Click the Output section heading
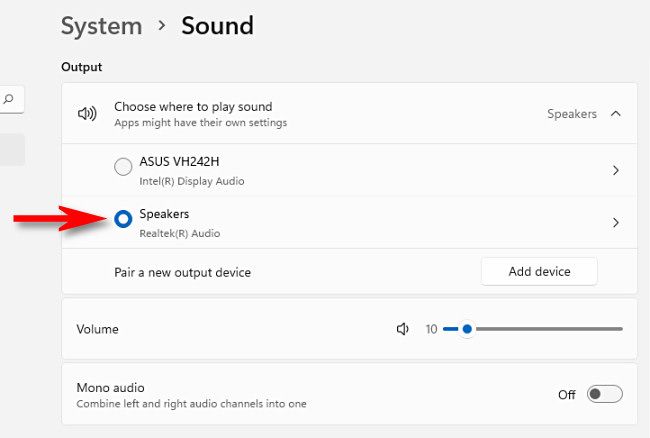Screen dimensions: 650x438 (82, 67)
